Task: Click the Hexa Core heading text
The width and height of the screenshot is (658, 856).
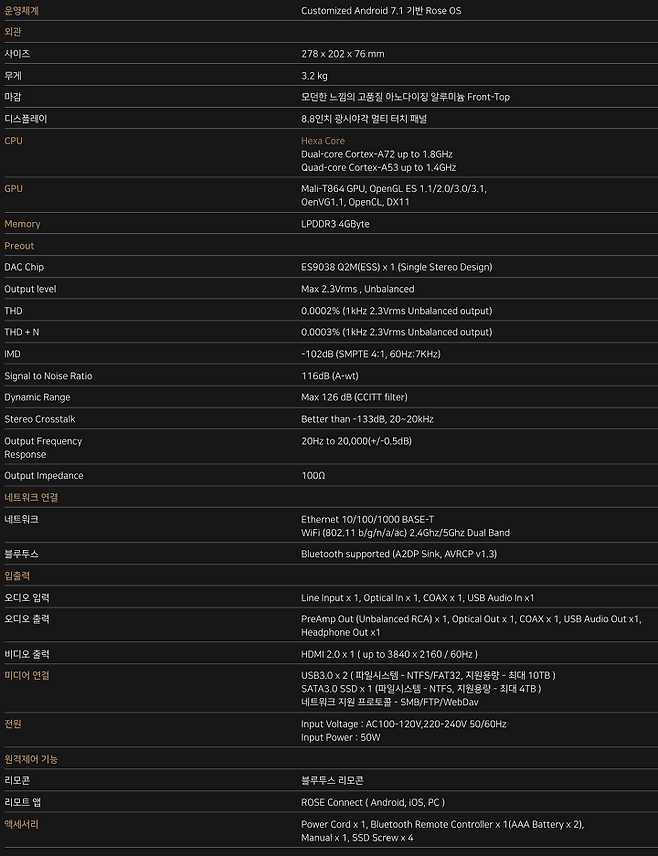Action: [322, 141]
